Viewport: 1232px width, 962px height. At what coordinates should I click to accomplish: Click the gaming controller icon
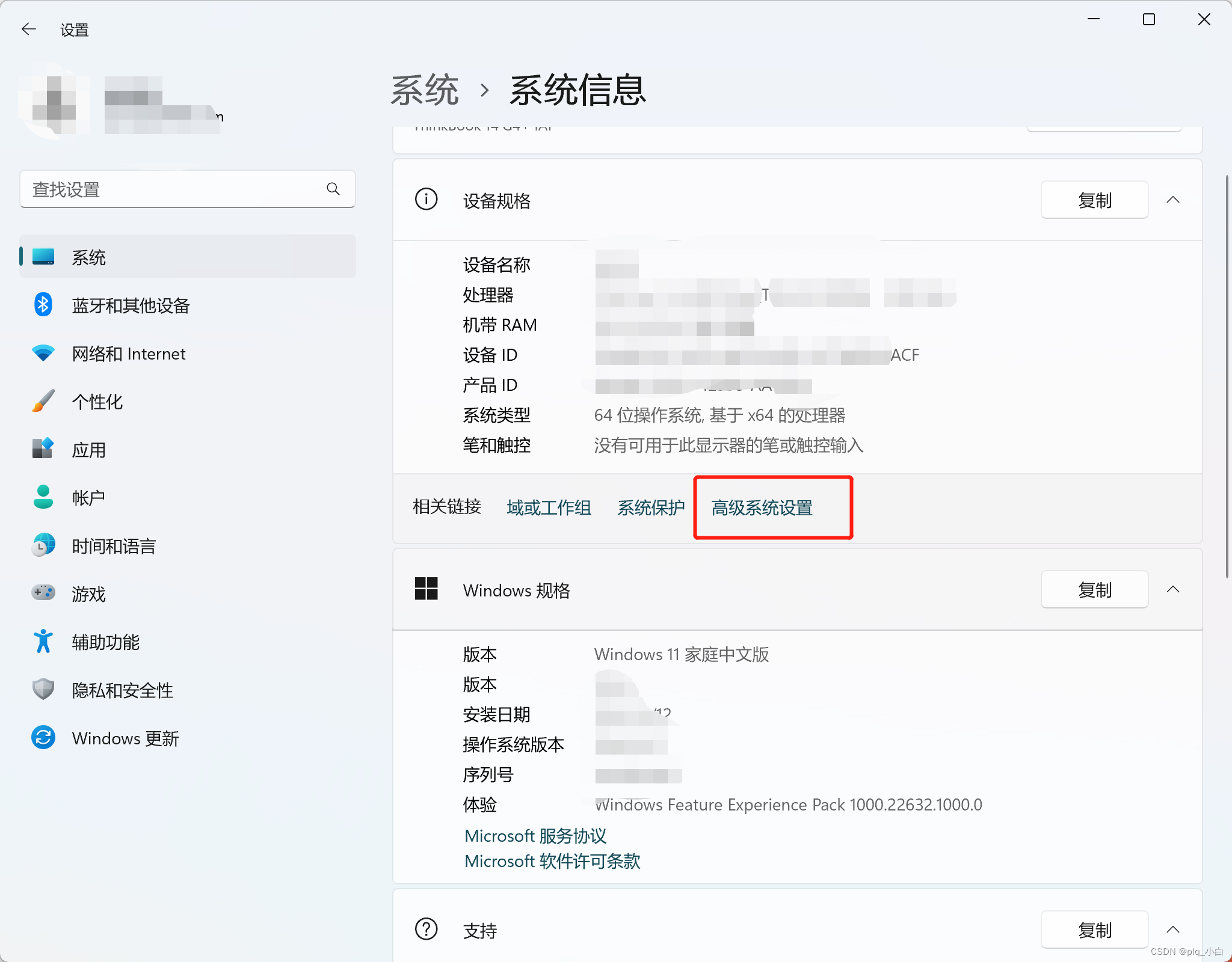pyautogui.click(x=43, y=593)
